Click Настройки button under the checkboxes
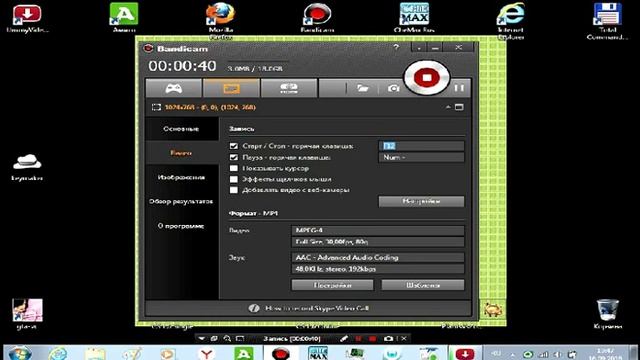The image size is (640, 360). coord(421,201)
